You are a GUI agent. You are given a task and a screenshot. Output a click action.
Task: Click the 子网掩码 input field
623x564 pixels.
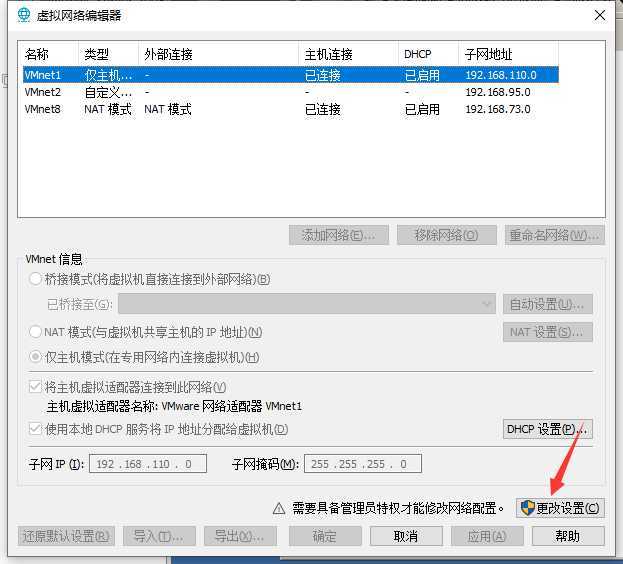[x=363, y=464]
